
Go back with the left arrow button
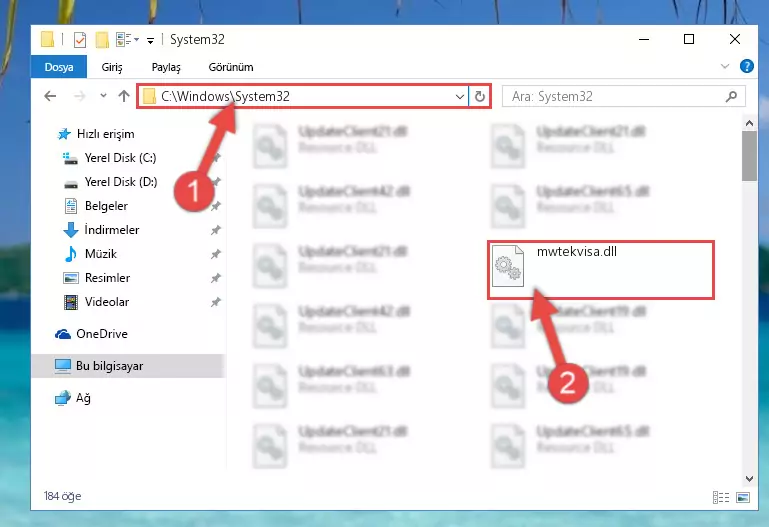tap(50, 96)
